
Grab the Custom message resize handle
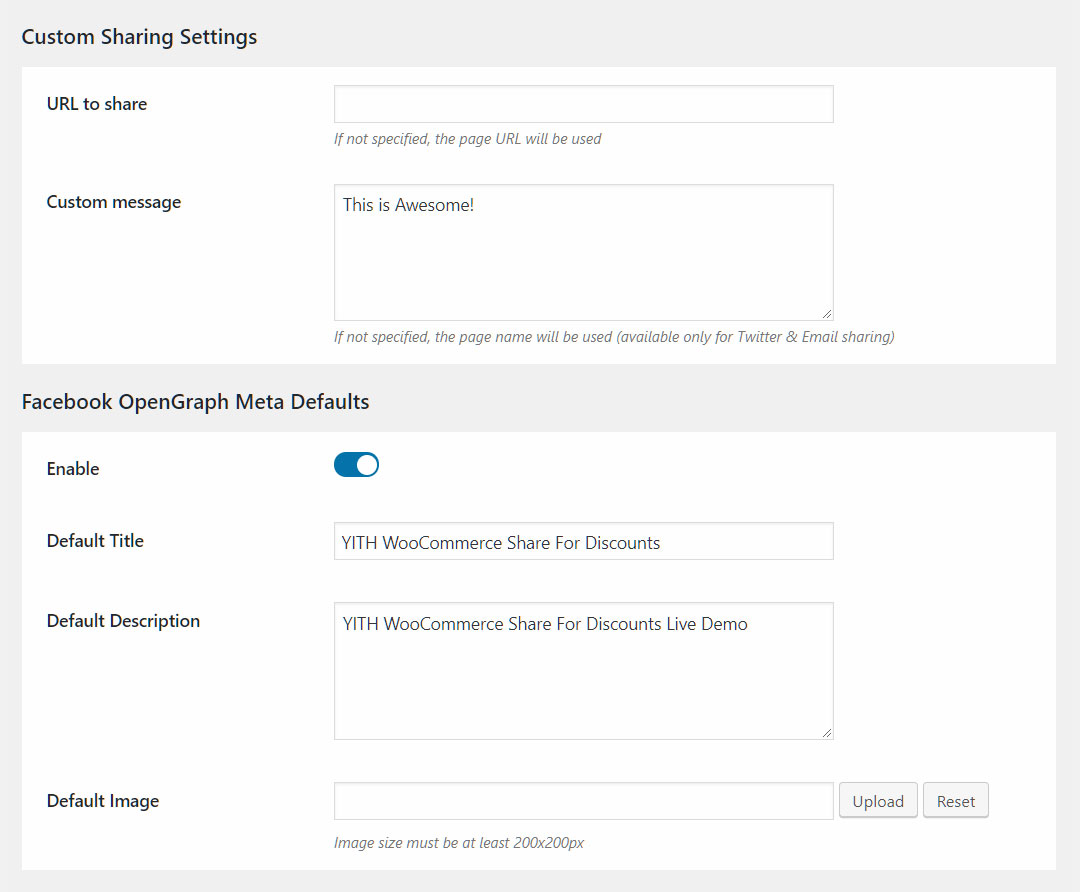(x=827, y=314)
